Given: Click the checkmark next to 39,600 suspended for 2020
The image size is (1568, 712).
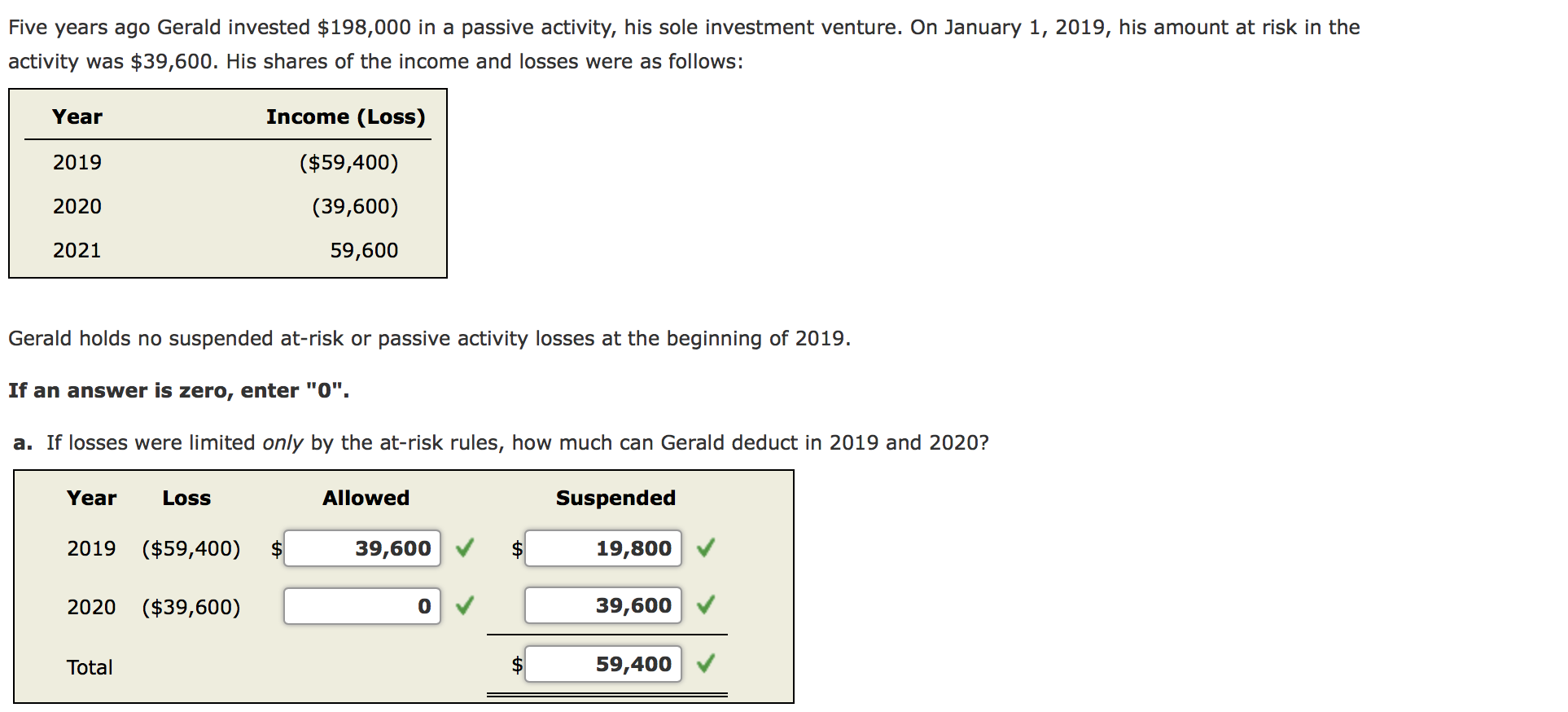Looking at the screenshot, I should (706, 606).
